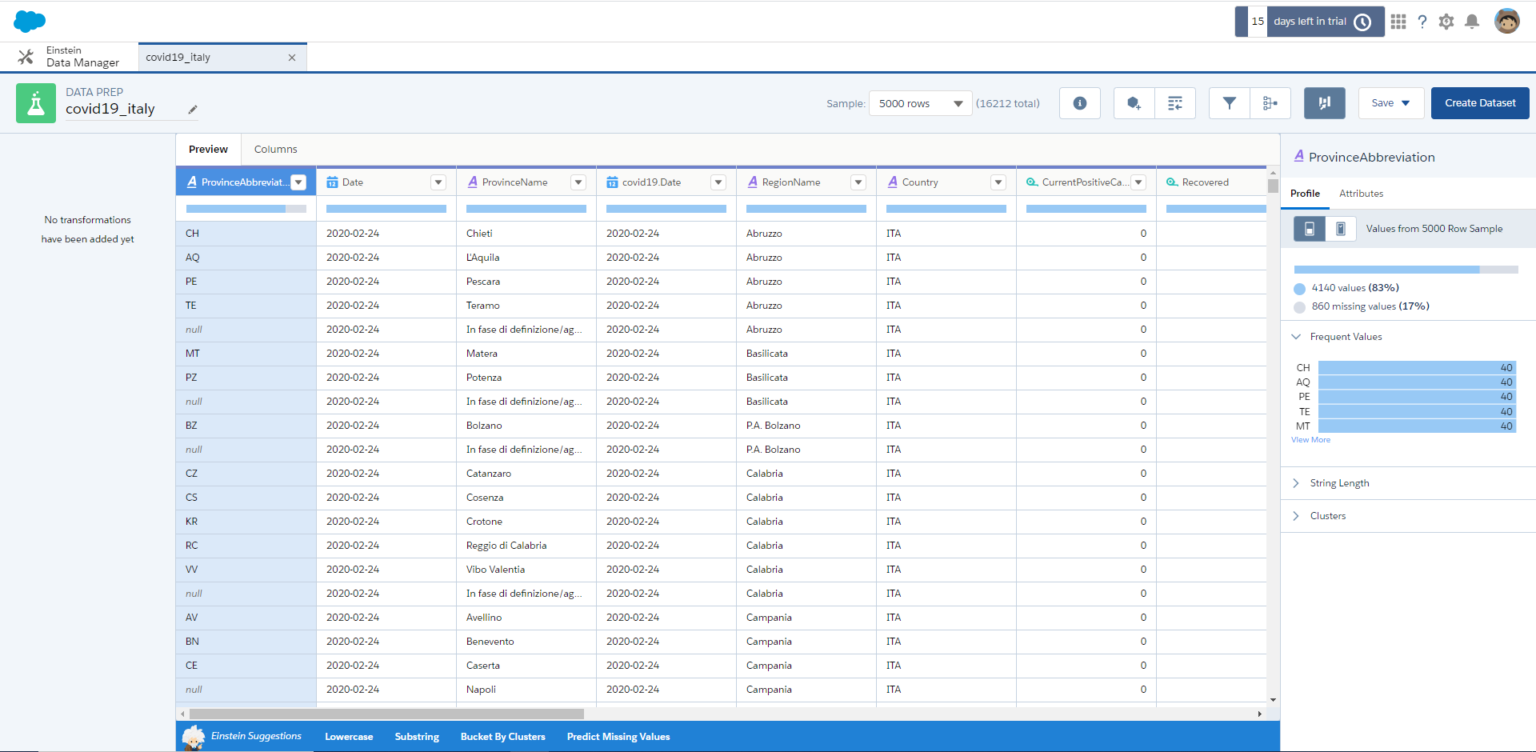Screen dimensions: 1536x752
Task: Click the green Data Prep flask icon
Action: pos(36,103)
